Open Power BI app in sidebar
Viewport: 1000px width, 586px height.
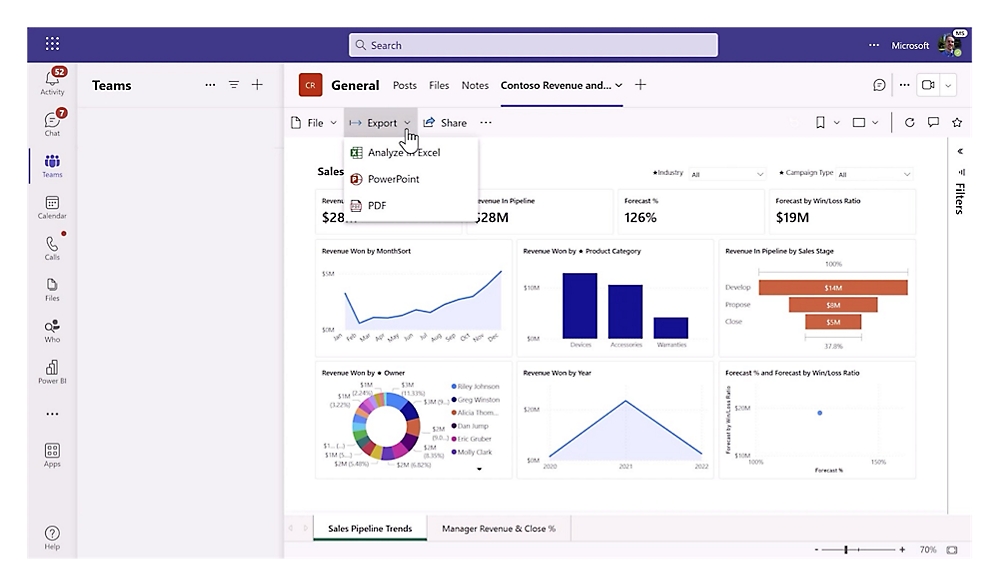pos(52,372)
